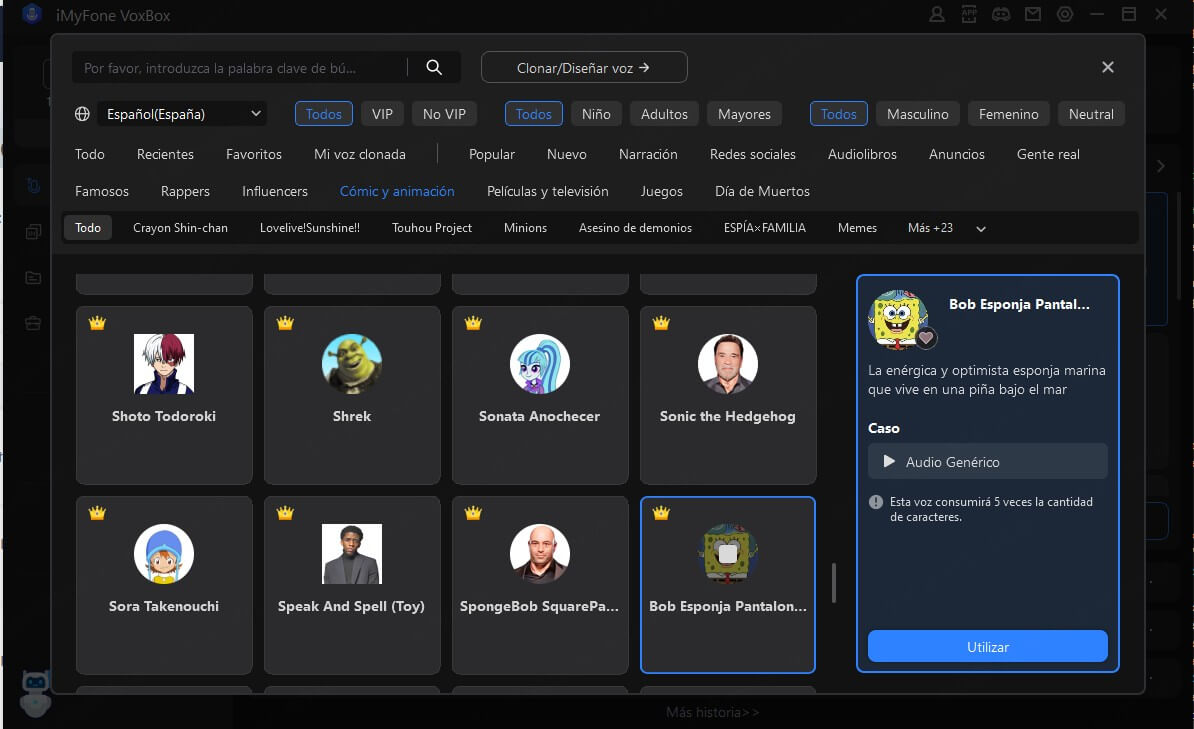Image resolution: width=1194 pixels, height=729 pixels.
Task: Play the Audio Genérico sample
Action: click(x=889, y=462)
